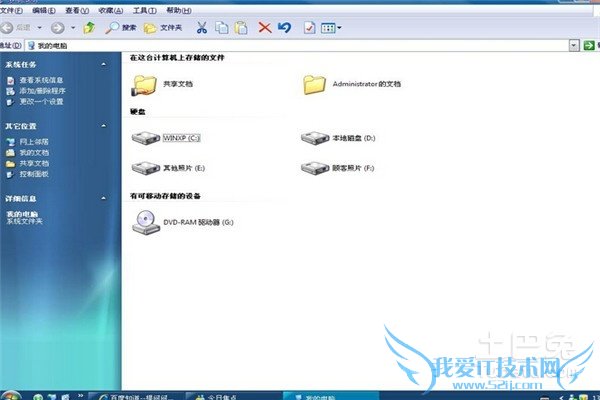Image resolution: width=600 pixels, height=400 pixels.
Task: Collapse the 其它位置 panel
Action: pos(103,126)
